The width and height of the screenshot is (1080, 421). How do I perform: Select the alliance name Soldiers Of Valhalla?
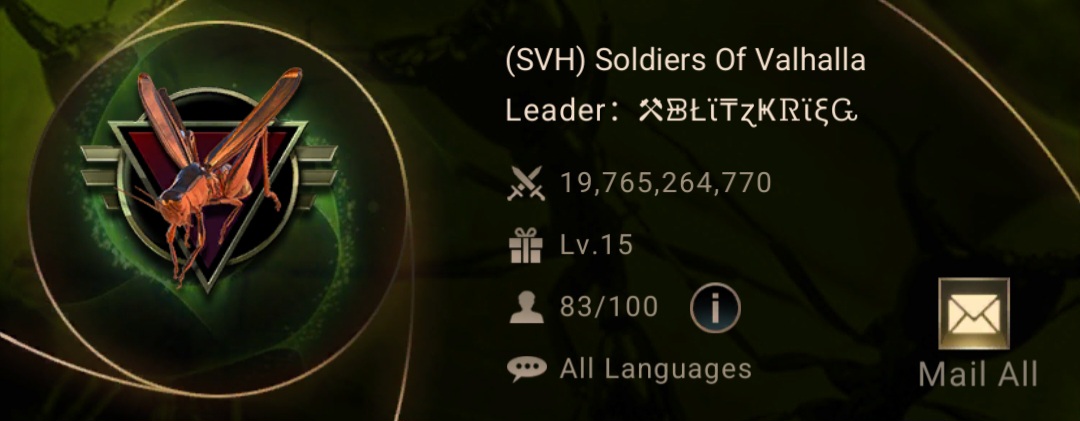pos(730,61)
